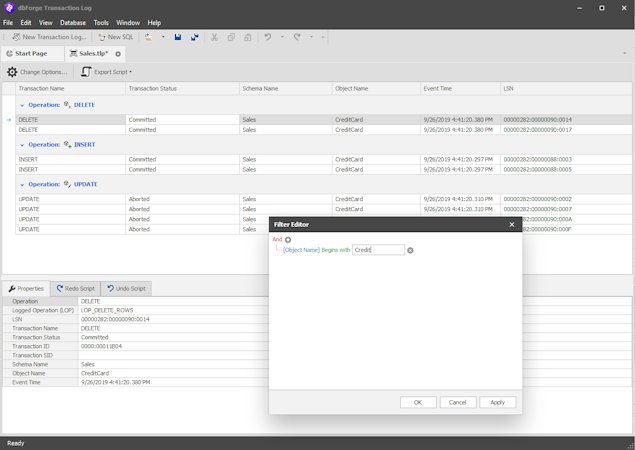This screenshot has width=635, height=450.
Task: Click the LSN column header
Action: (x=566, y=88)
